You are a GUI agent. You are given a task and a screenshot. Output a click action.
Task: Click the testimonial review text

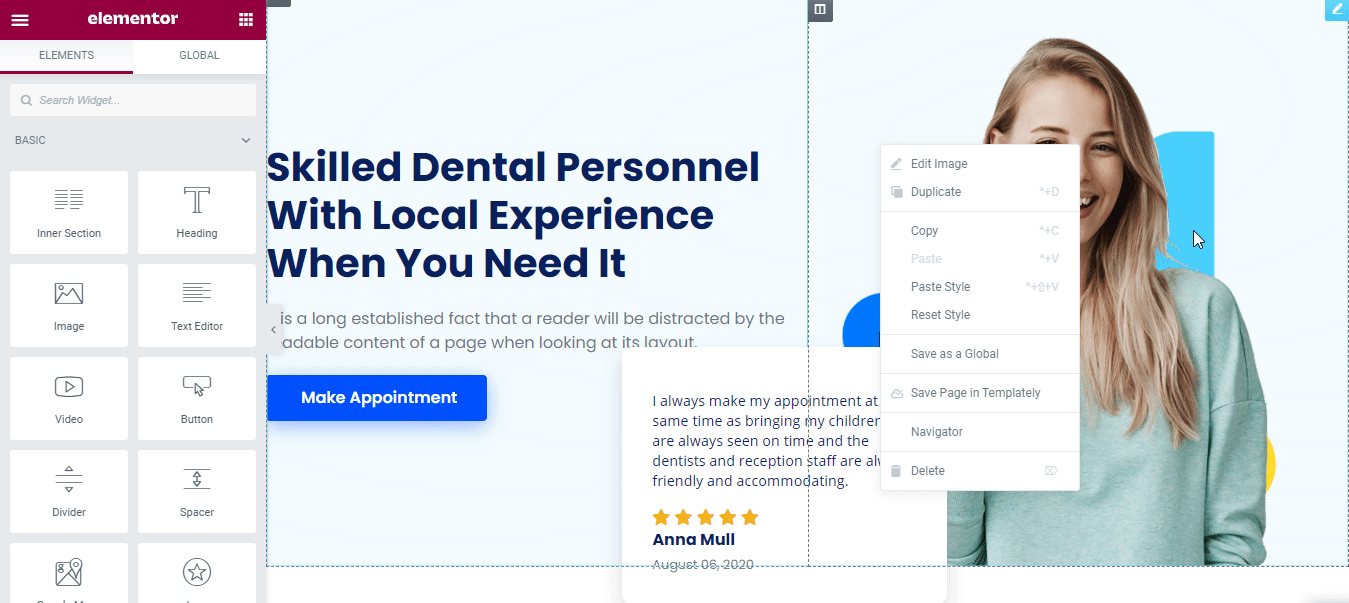coord(766,441)
